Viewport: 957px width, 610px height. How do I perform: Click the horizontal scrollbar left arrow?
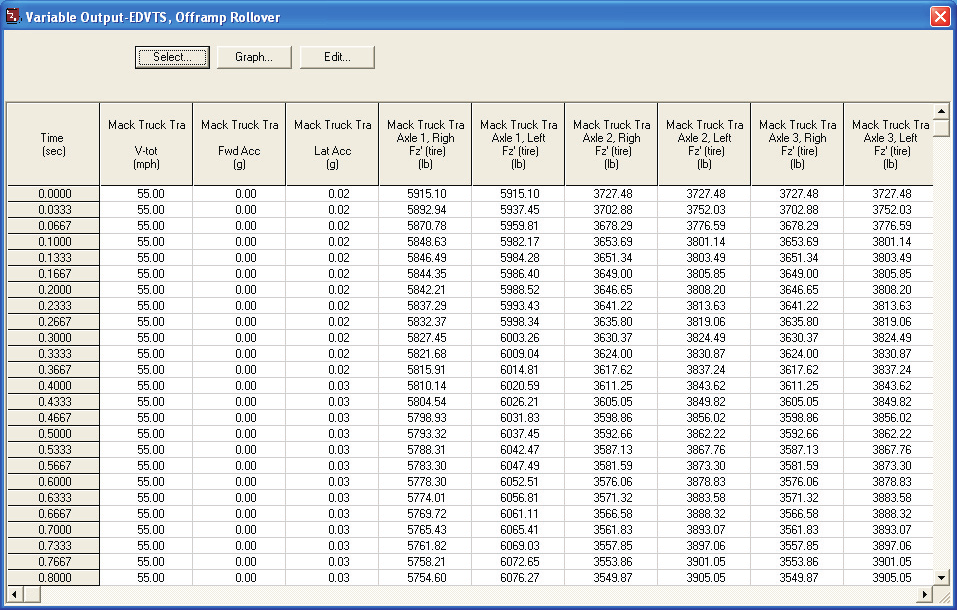pyautogui.click(x=15, y=594)
